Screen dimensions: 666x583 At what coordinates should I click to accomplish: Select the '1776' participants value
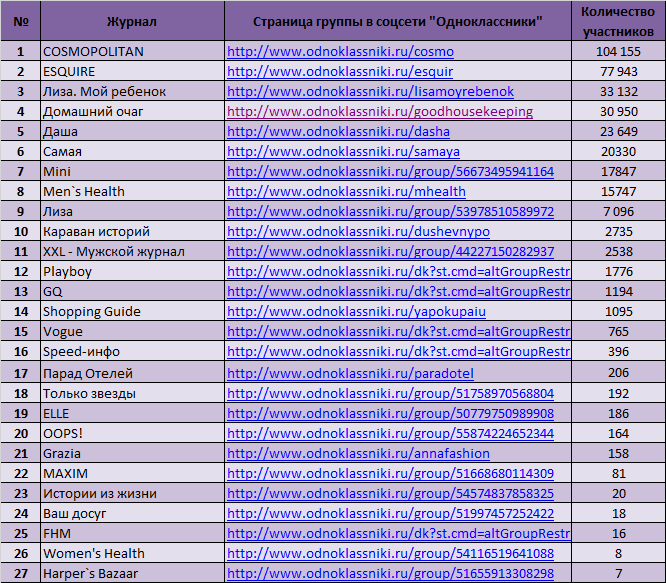[x=618, y=271]
